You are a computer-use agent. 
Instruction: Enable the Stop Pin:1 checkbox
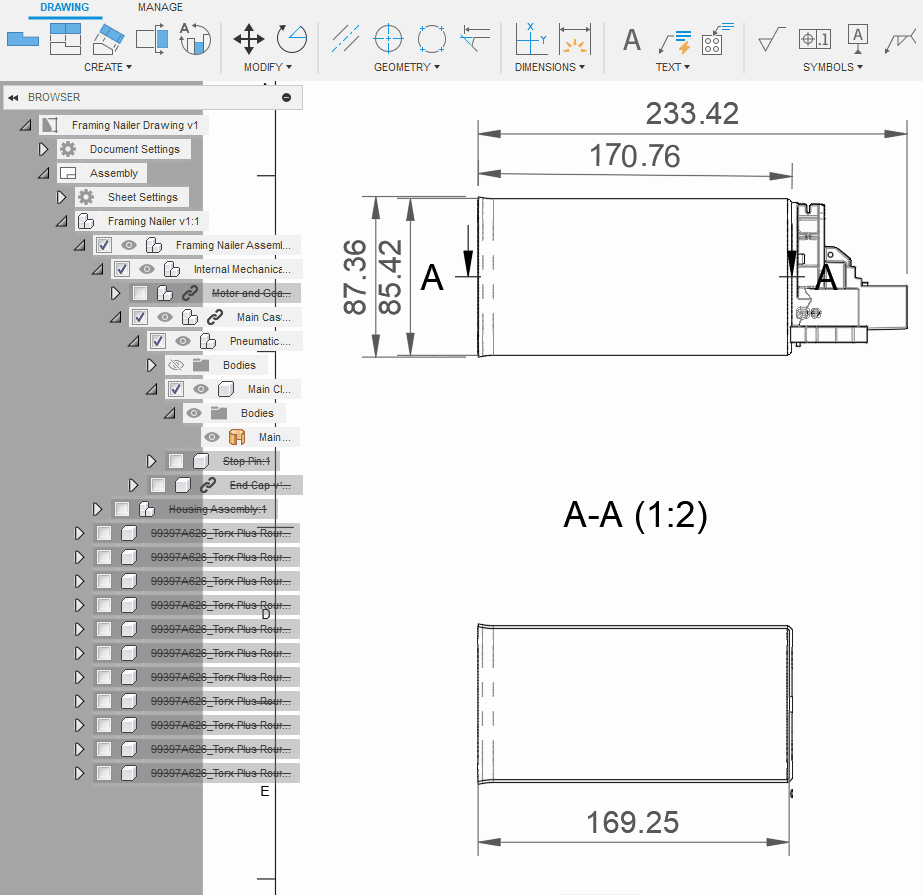coord(175,461)
